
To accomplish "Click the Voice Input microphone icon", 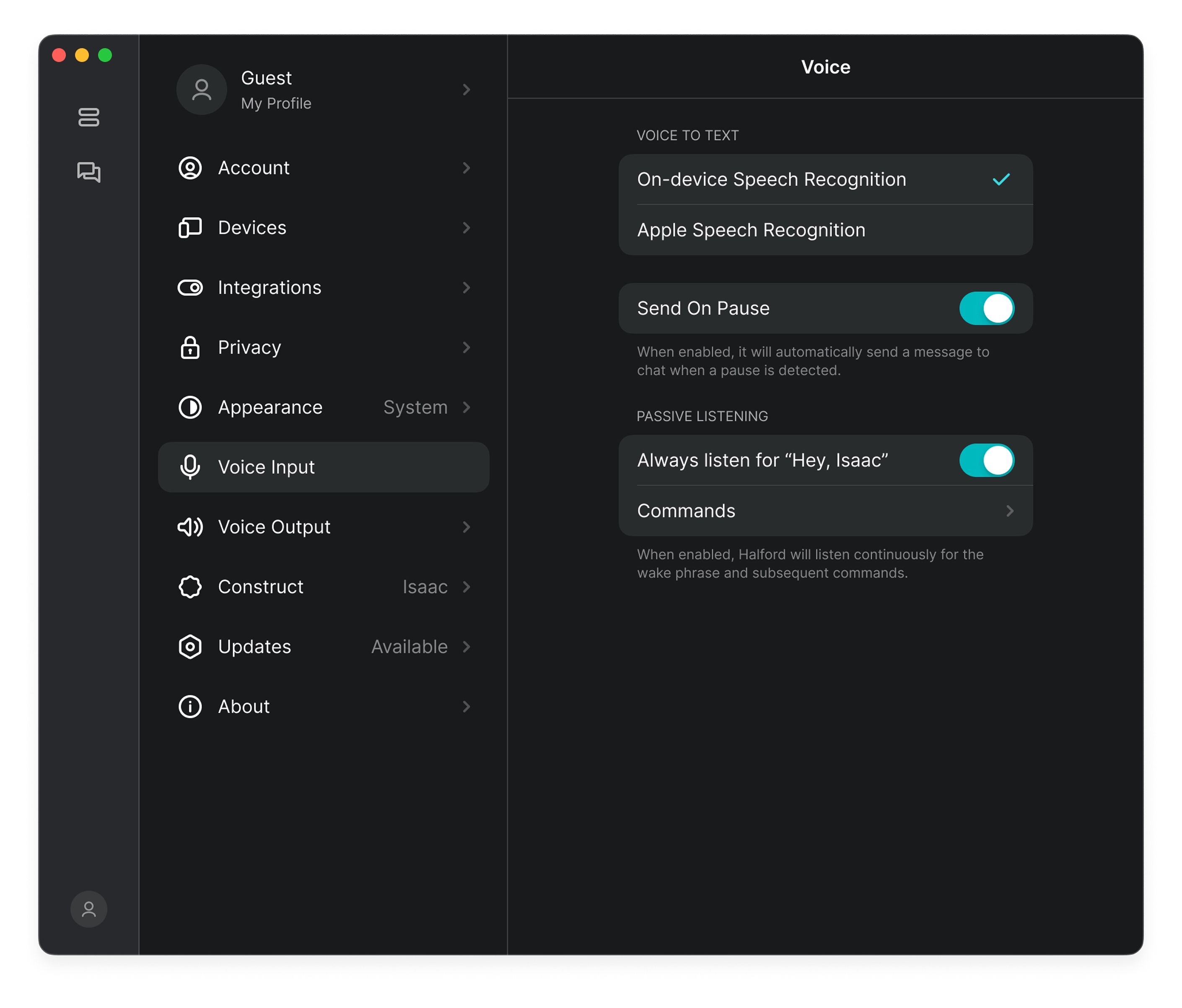I will click(190, 467).
